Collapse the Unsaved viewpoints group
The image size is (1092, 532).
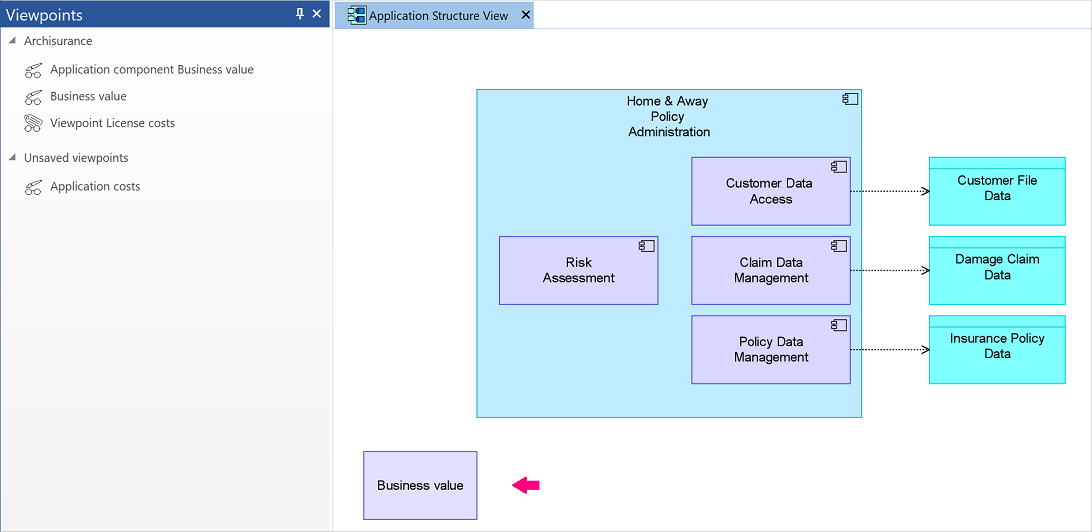pyautogui.click(x=12, y=158)
